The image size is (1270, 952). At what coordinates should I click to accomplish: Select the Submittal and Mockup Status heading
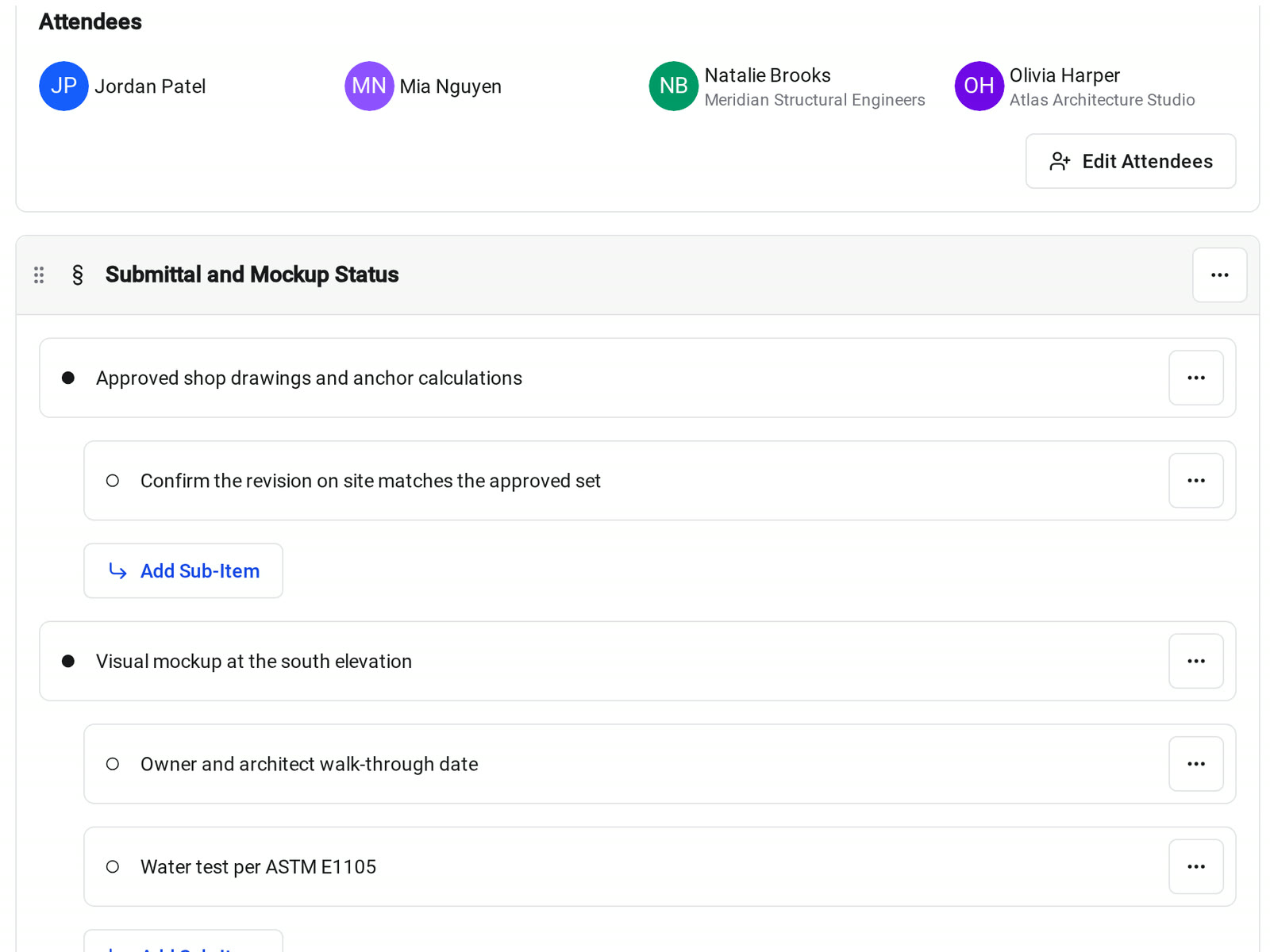pyautogui.click(x=252, y=274)
